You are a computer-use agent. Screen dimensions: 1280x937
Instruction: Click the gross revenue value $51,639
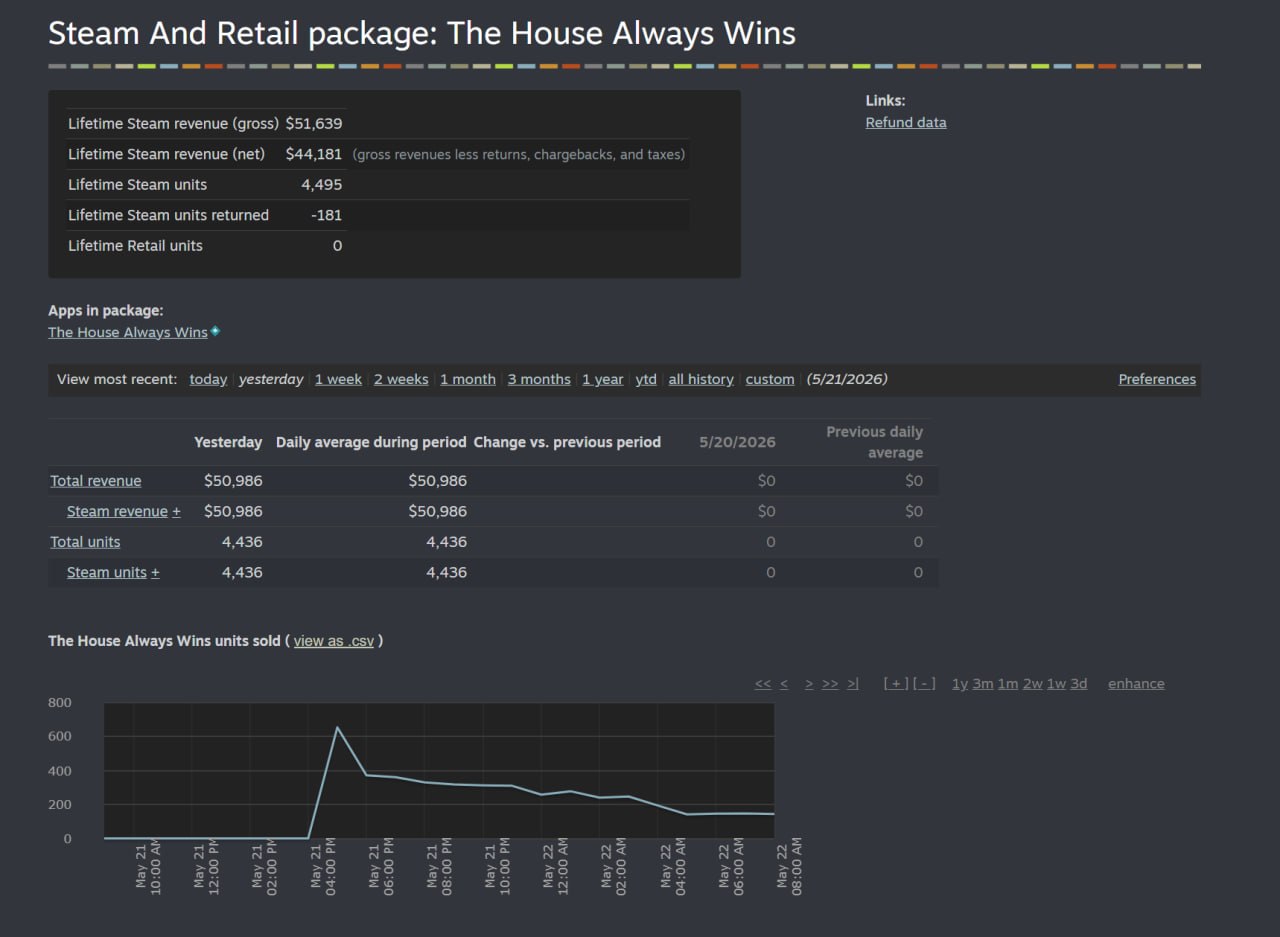(x=314, y=124)
